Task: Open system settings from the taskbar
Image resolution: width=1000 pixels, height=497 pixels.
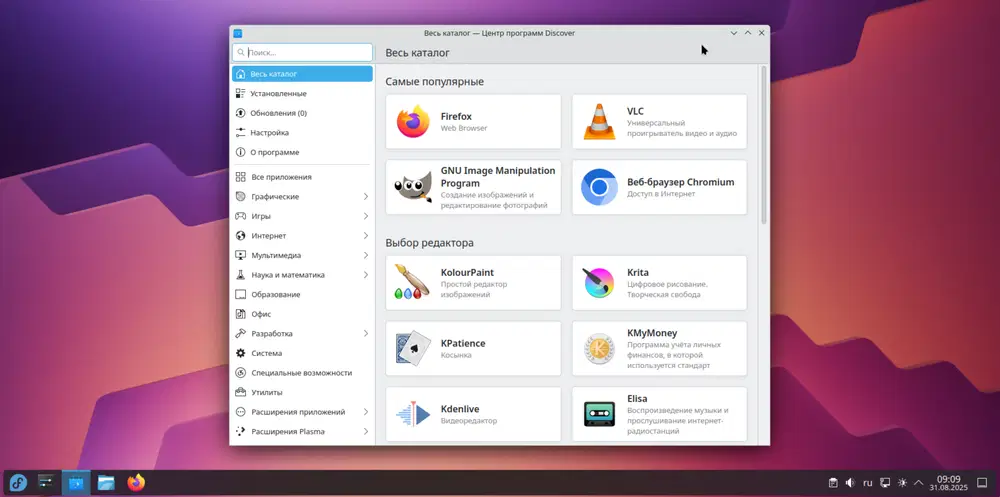Action: 45,482
